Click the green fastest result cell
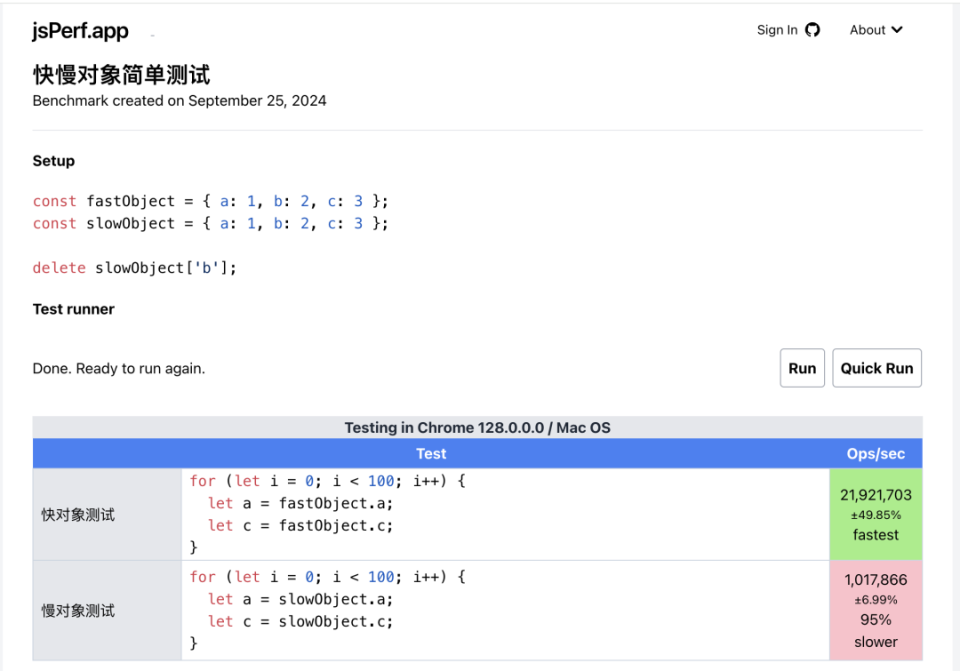 point(875,514)
